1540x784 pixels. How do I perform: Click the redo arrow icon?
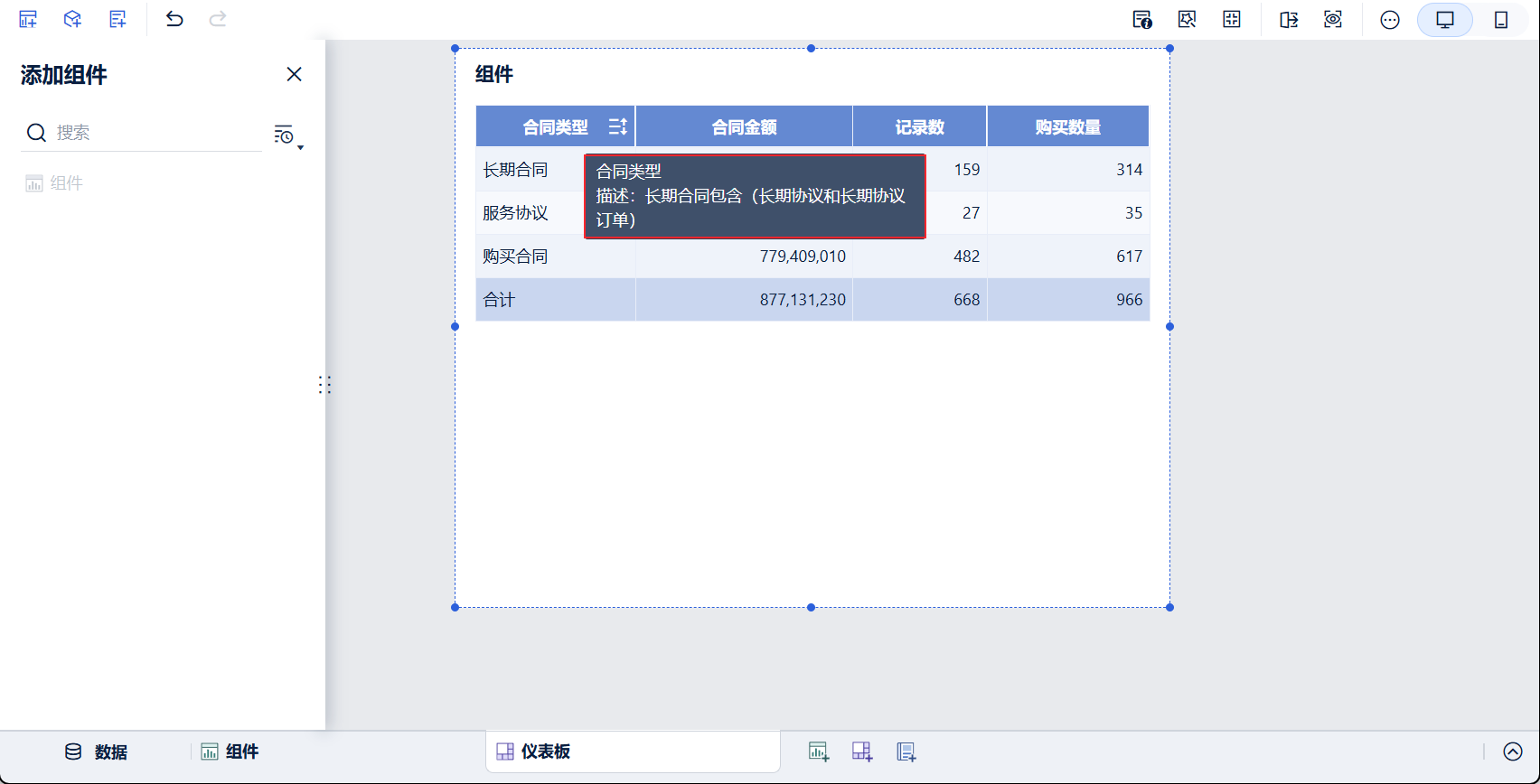(218, 19)
